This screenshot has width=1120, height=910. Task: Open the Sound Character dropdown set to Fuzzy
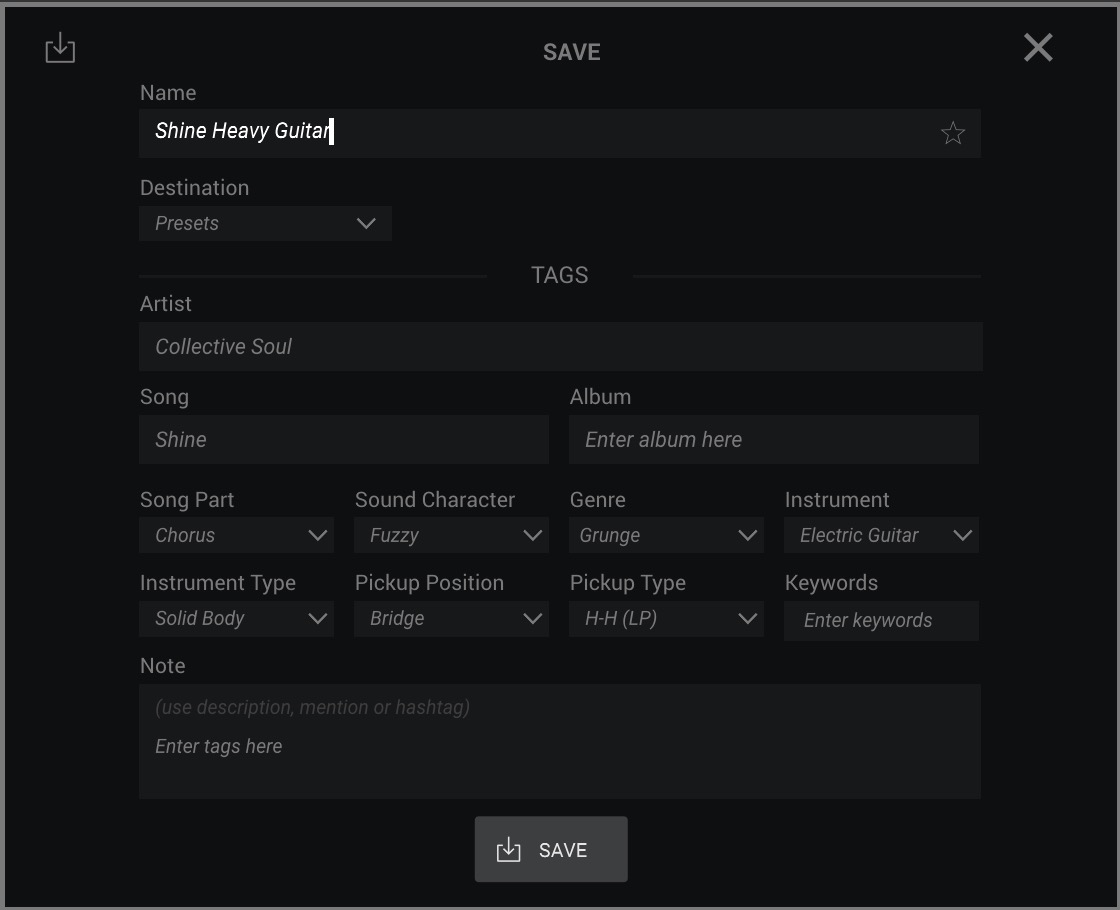coord(451,535)
